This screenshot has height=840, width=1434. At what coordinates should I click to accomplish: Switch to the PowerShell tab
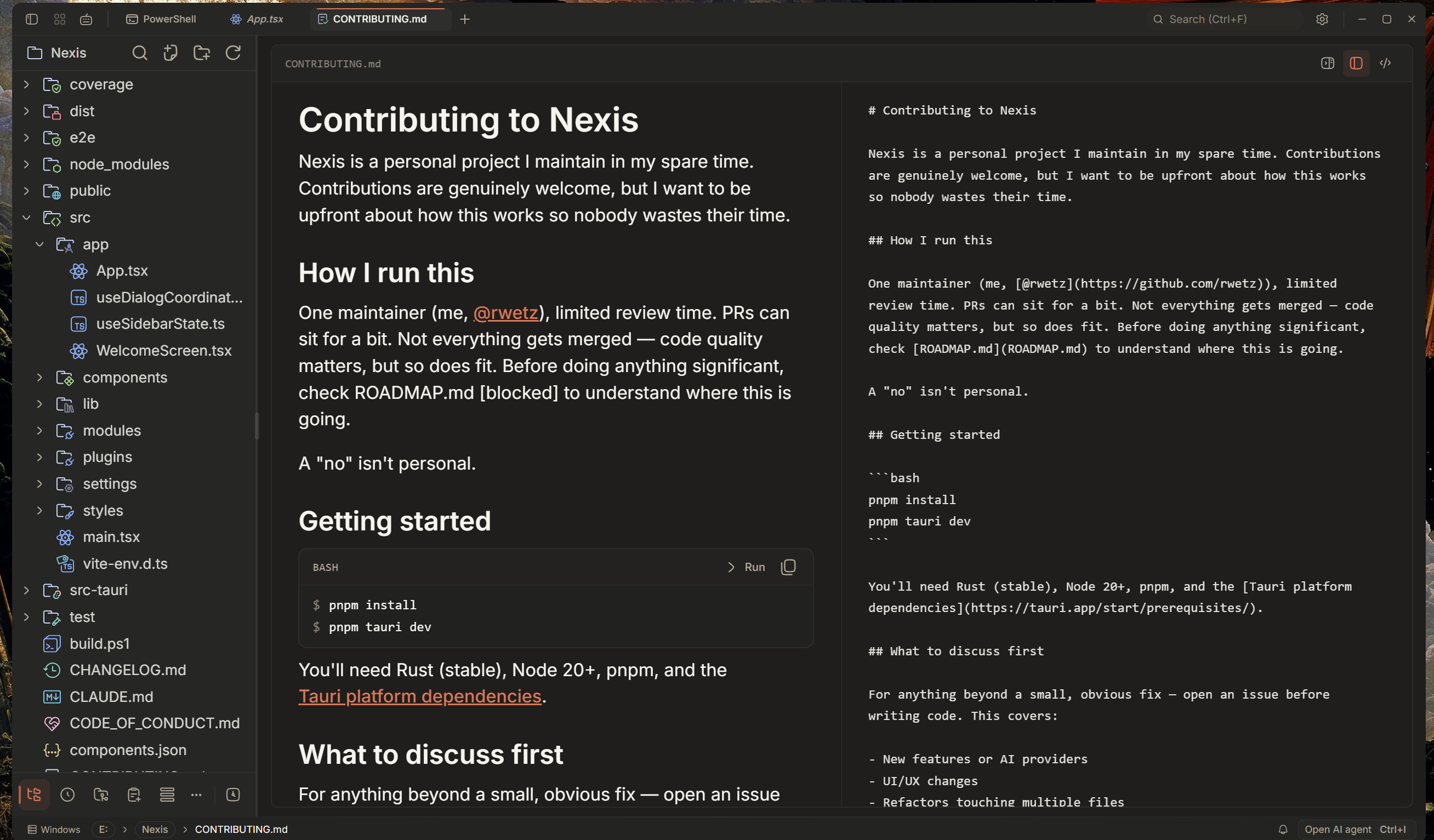(162, 19)
